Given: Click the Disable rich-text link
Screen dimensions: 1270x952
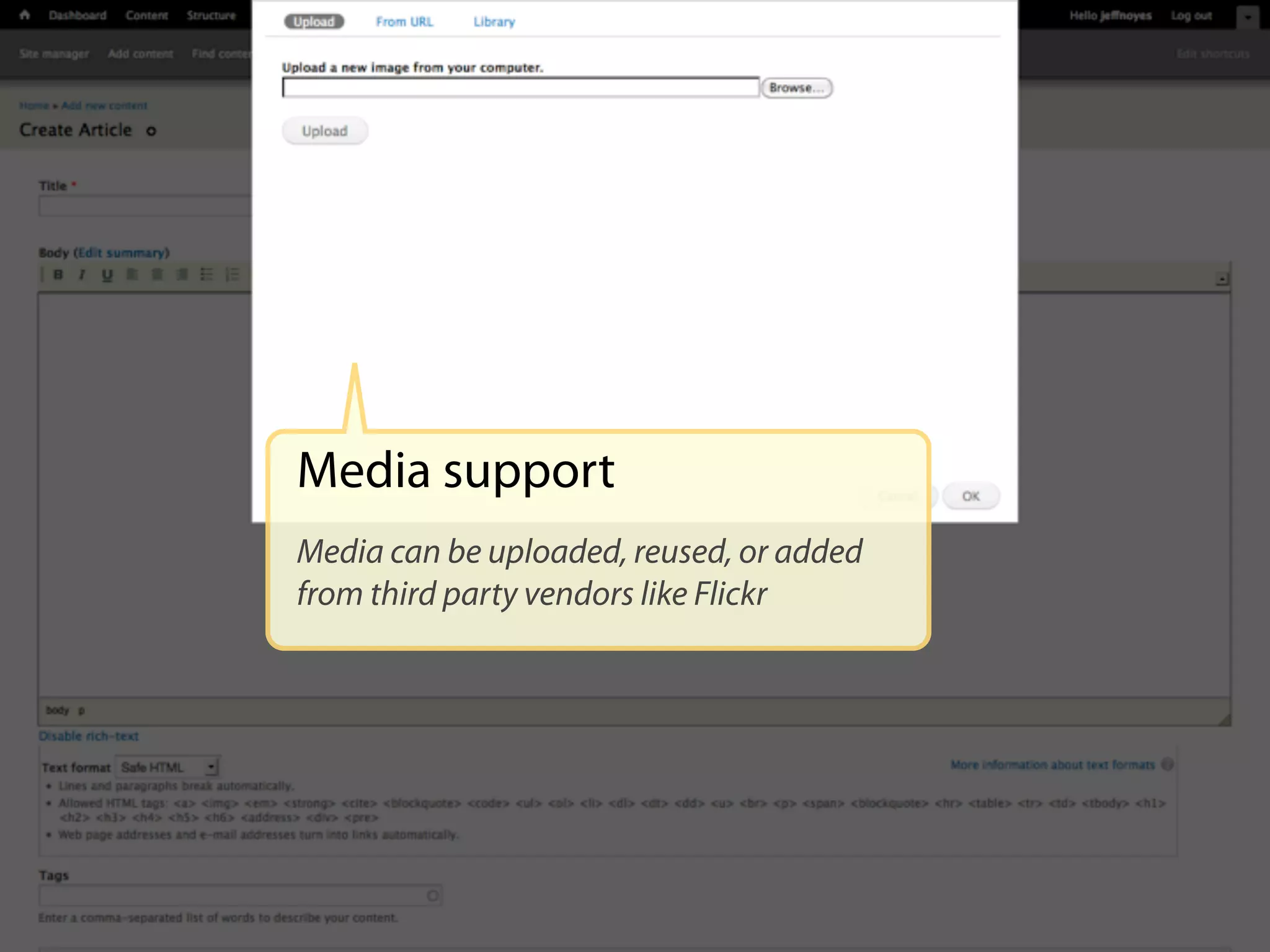Looking at the screenshot, I should 89,736.
